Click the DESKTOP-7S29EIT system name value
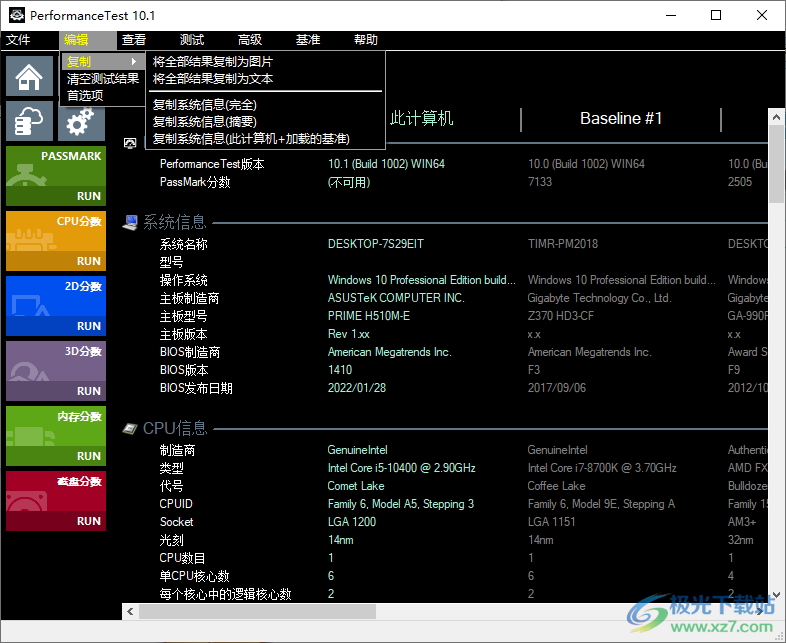 375,244
